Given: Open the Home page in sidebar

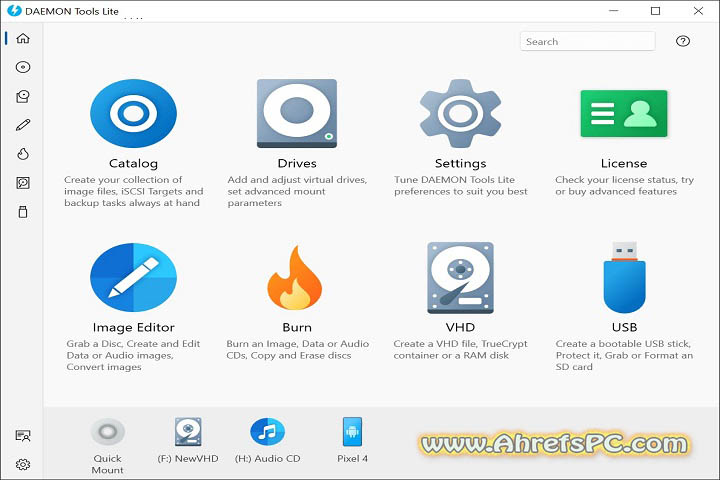Looking at the screenshot, I should [23, 38].
